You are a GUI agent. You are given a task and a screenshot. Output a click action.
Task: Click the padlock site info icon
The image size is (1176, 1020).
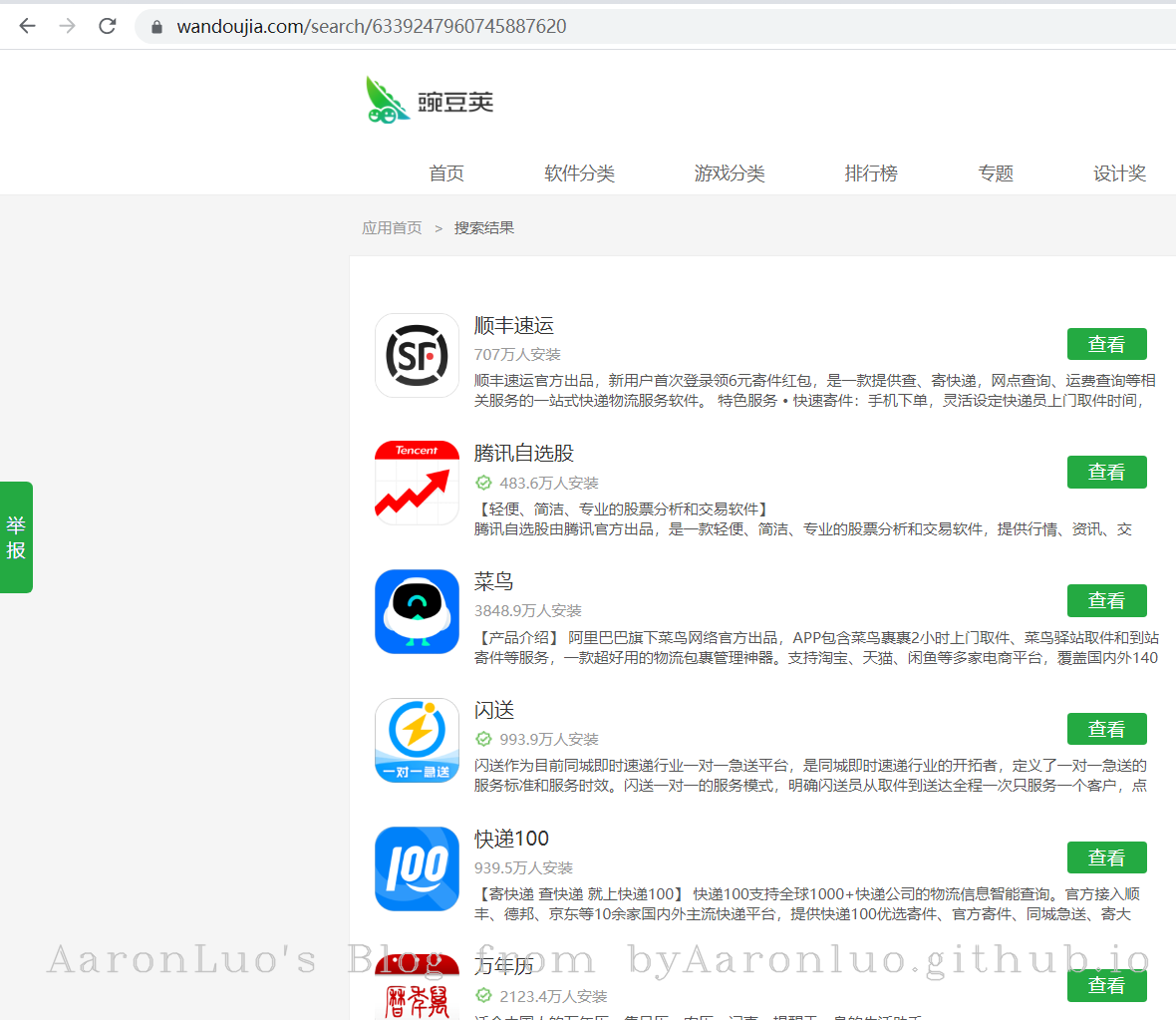click(x=156, y=27)
